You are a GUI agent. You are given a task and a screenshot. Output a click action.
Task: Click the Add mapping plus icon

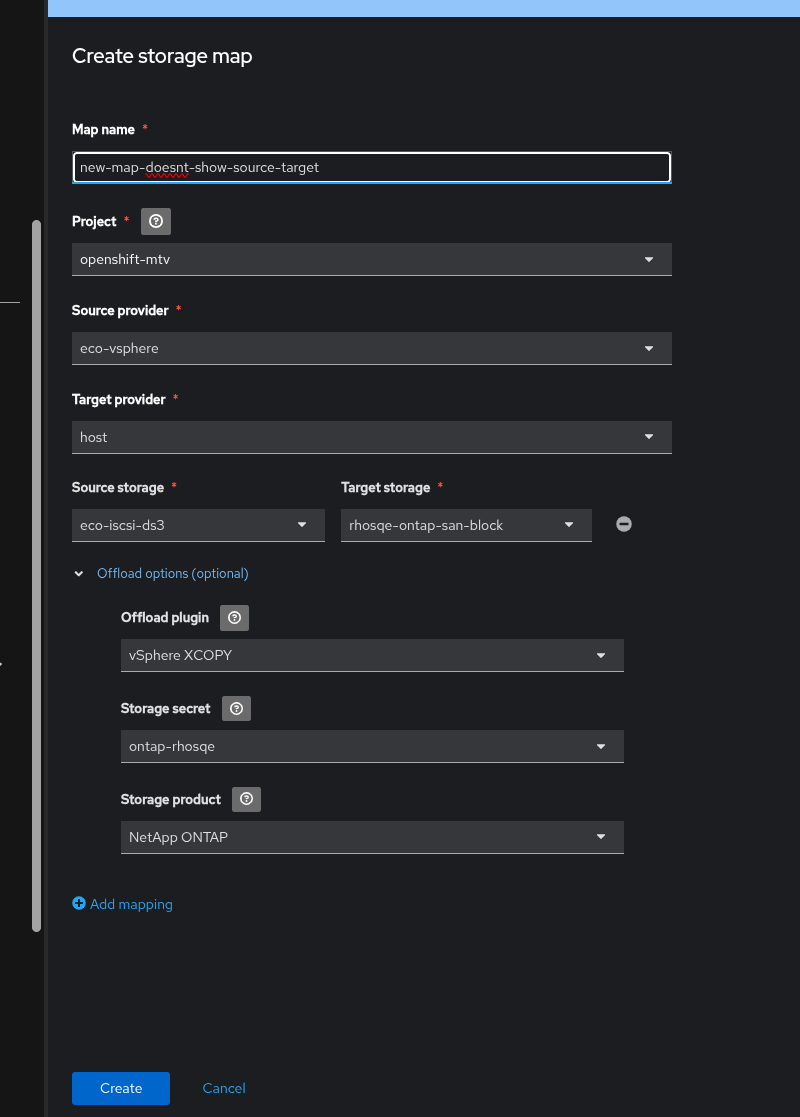tap(79, 904)
